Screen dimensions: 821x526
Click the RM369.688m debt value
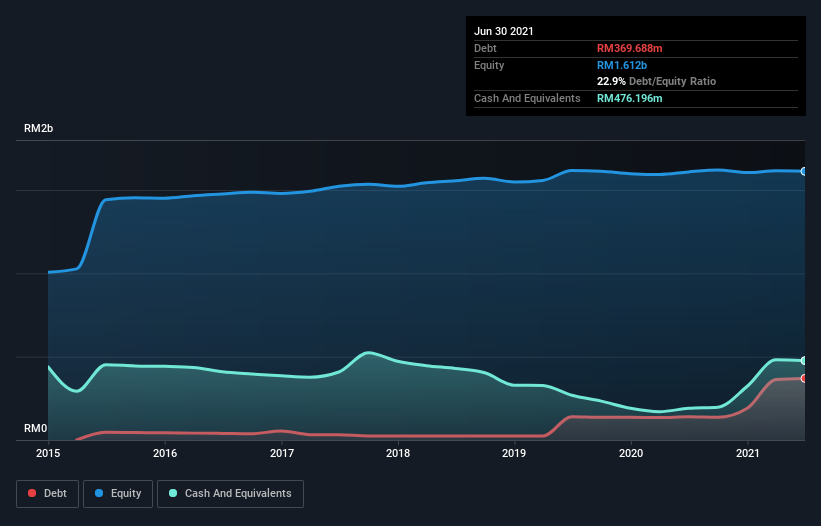629,48
